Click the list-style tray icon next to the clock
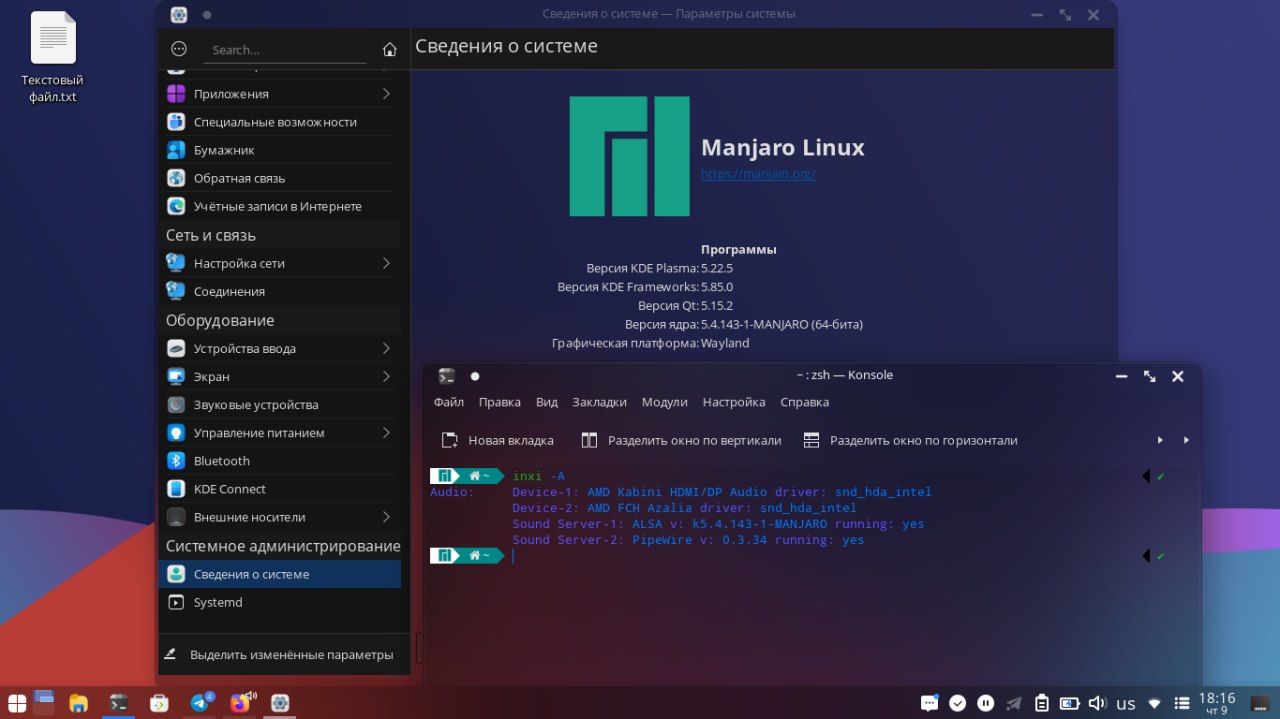1280x719 pixels. [x=1182, y=703]
